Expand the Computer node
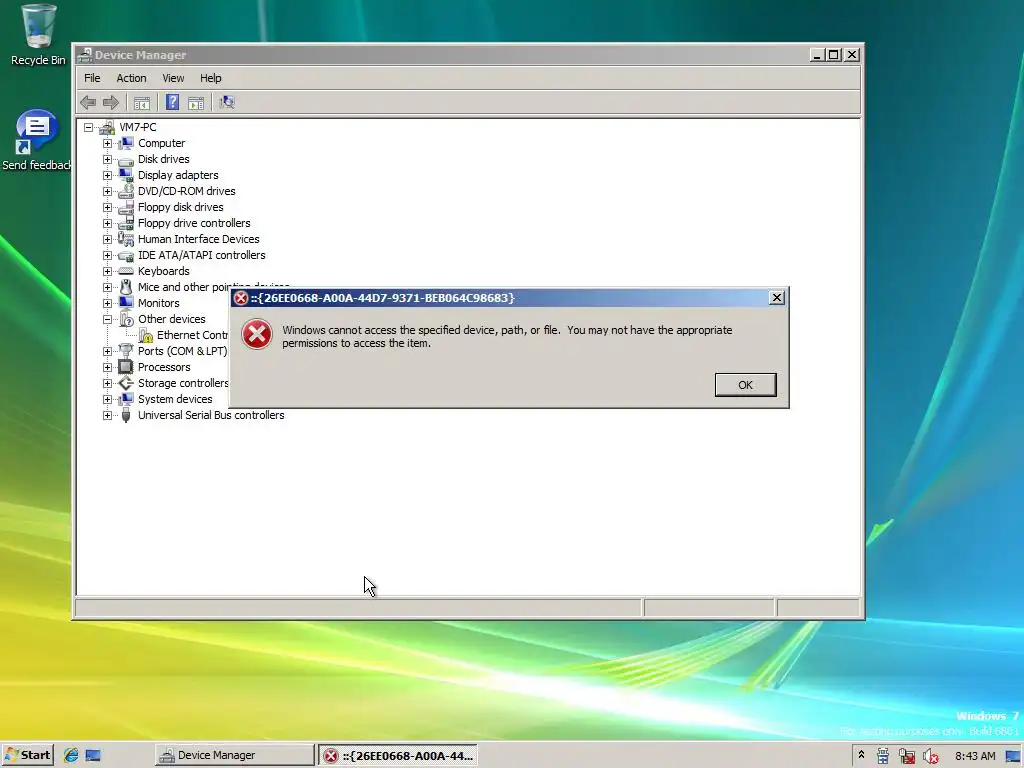1024x768 pixels. (107, 143)
